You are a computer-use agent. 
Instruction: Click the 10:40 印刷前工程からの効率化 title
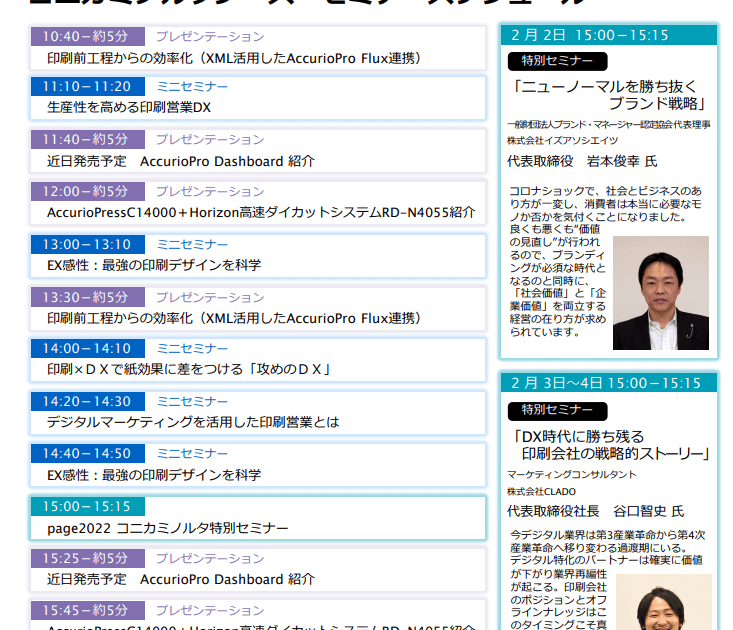pyautogui.click(x=234, y=58)
